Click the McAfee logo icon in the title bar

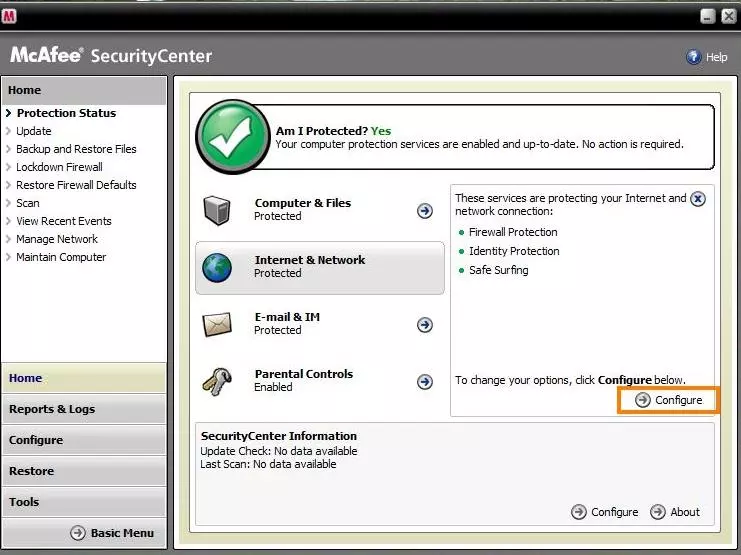9,16
